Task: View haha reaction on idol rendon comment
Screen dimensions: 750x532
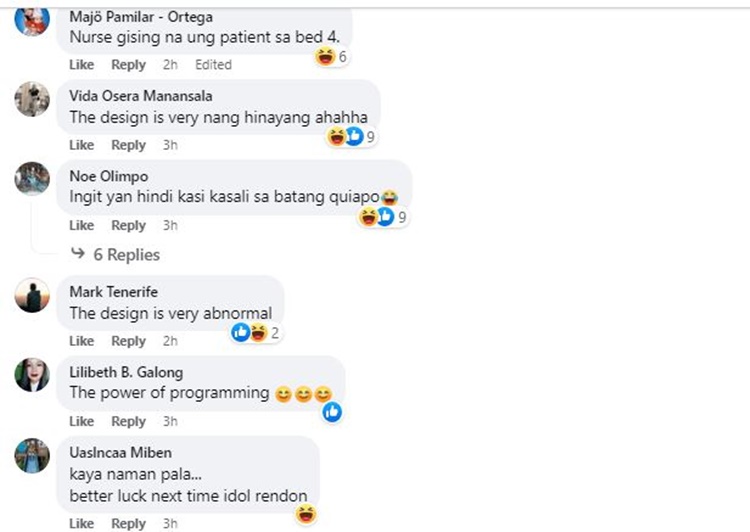Action: click(x=306, y=514)
